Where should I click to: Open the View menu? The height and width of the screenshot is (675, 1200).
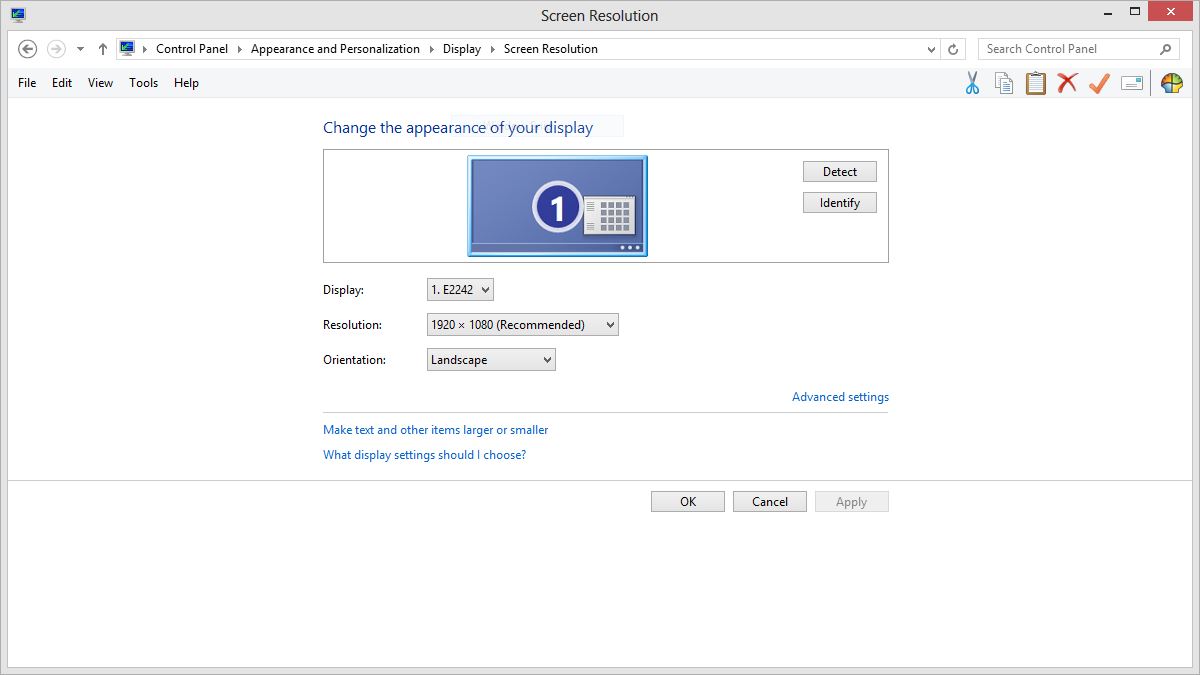pyautogui.click(x=100, y=83)
